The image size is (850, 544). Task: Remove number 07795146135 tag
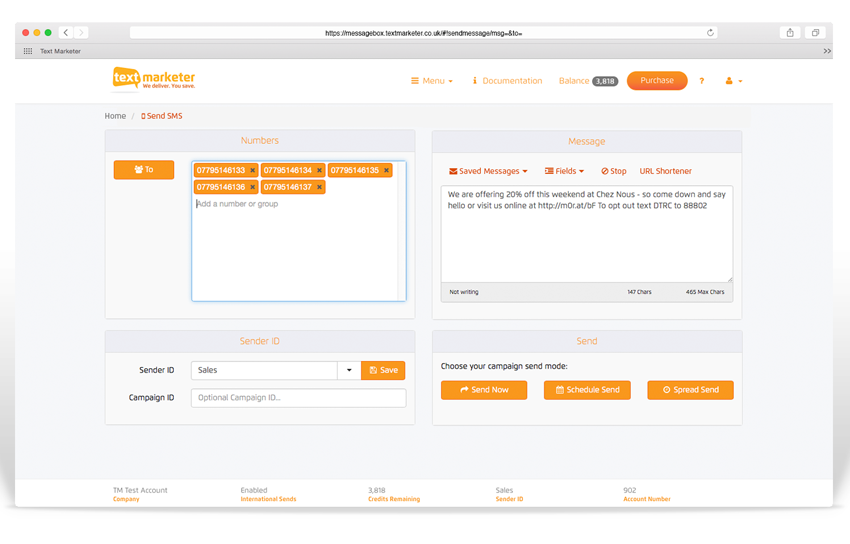pyautogui.click(x=386, y=171)
